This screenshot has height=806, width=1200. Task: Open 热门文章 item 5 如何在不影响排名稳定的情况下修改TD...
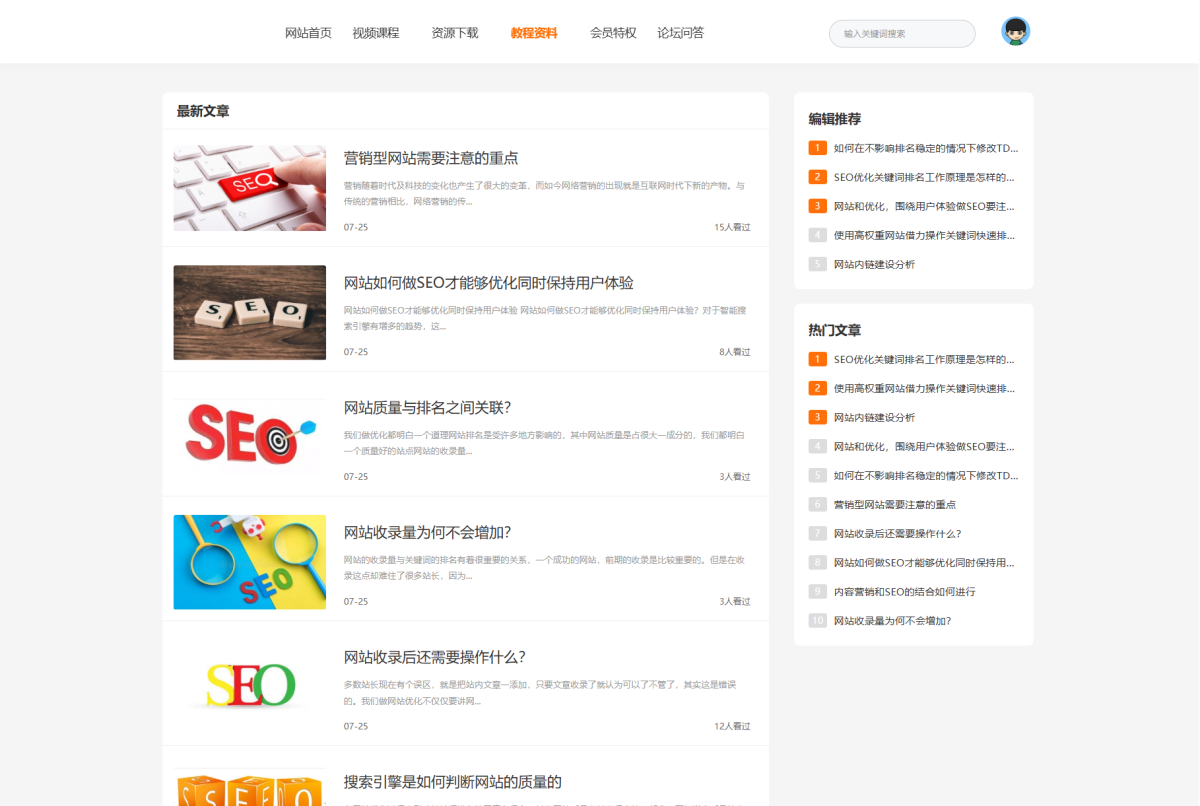coord(926,475)
